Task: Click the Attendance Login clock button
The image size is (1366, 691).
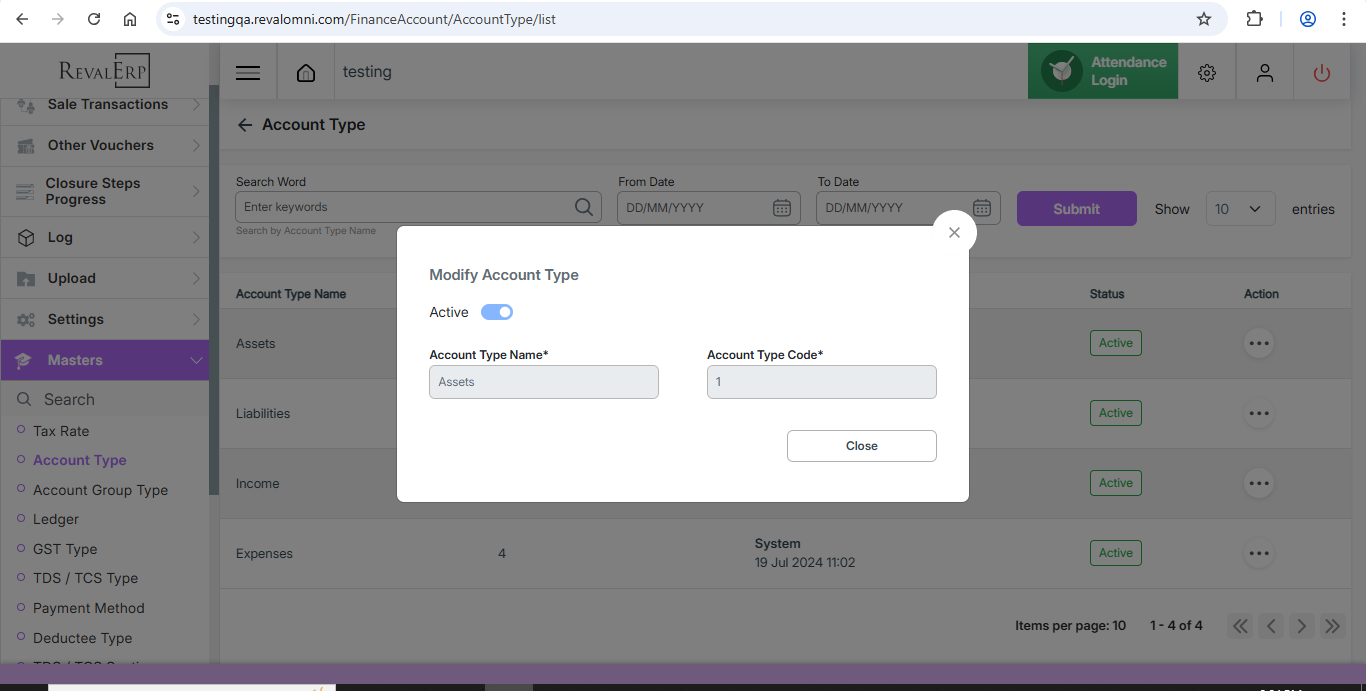Action: coord(1102,72)
